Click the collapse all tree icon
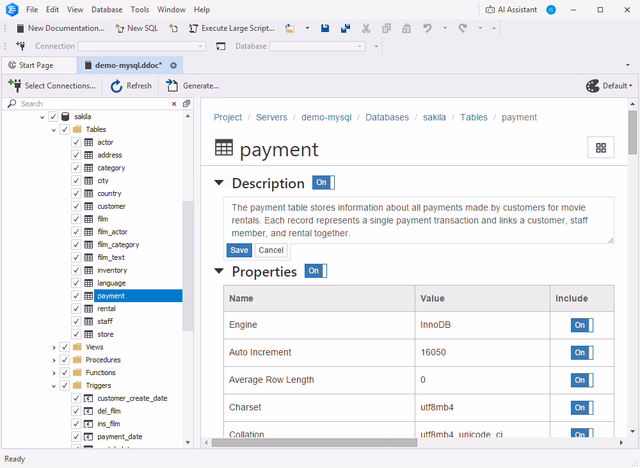The image size is (640, 468). click(x=186, y=104)
